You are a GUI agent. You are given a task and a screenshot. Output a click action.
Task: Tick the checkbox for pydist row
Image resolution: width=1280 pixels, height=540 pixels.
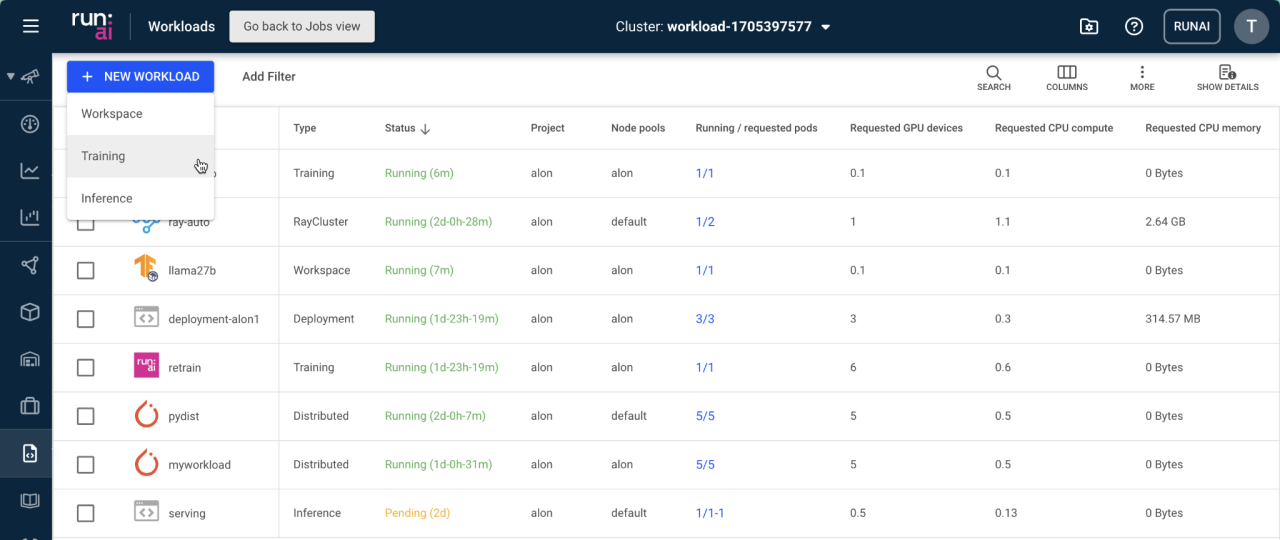tap(86, 416)
